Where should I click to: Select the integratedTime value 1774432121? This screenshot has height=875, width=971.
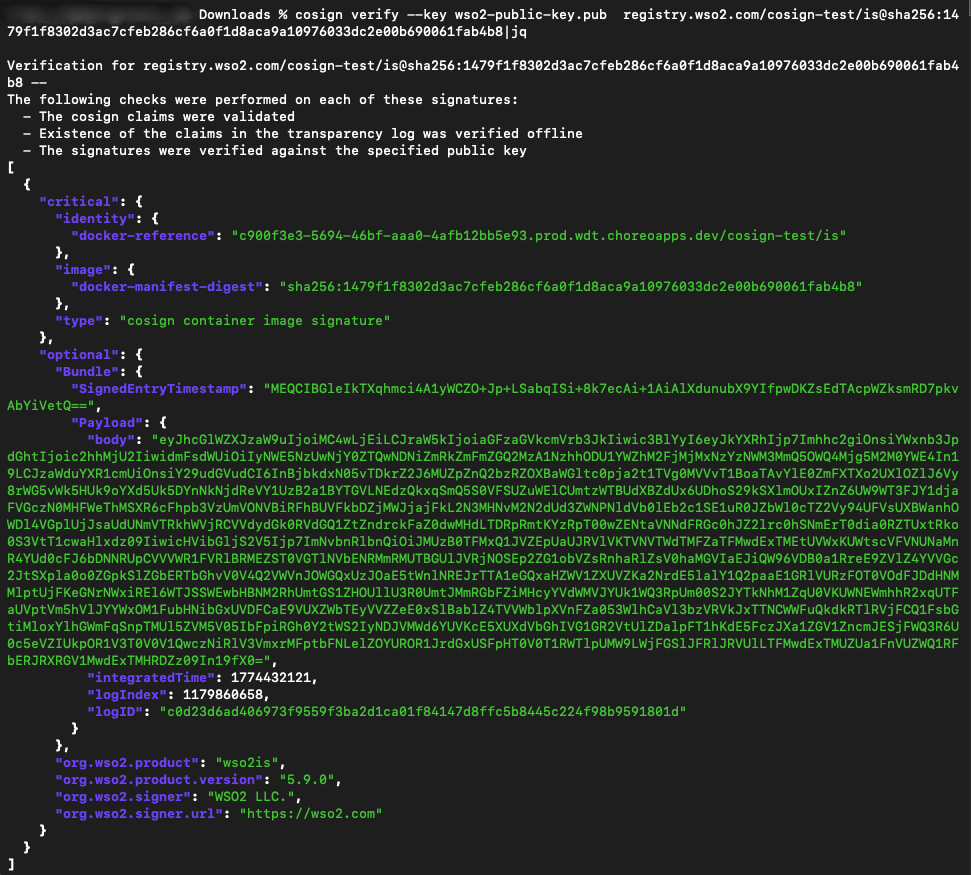(271, 678)
